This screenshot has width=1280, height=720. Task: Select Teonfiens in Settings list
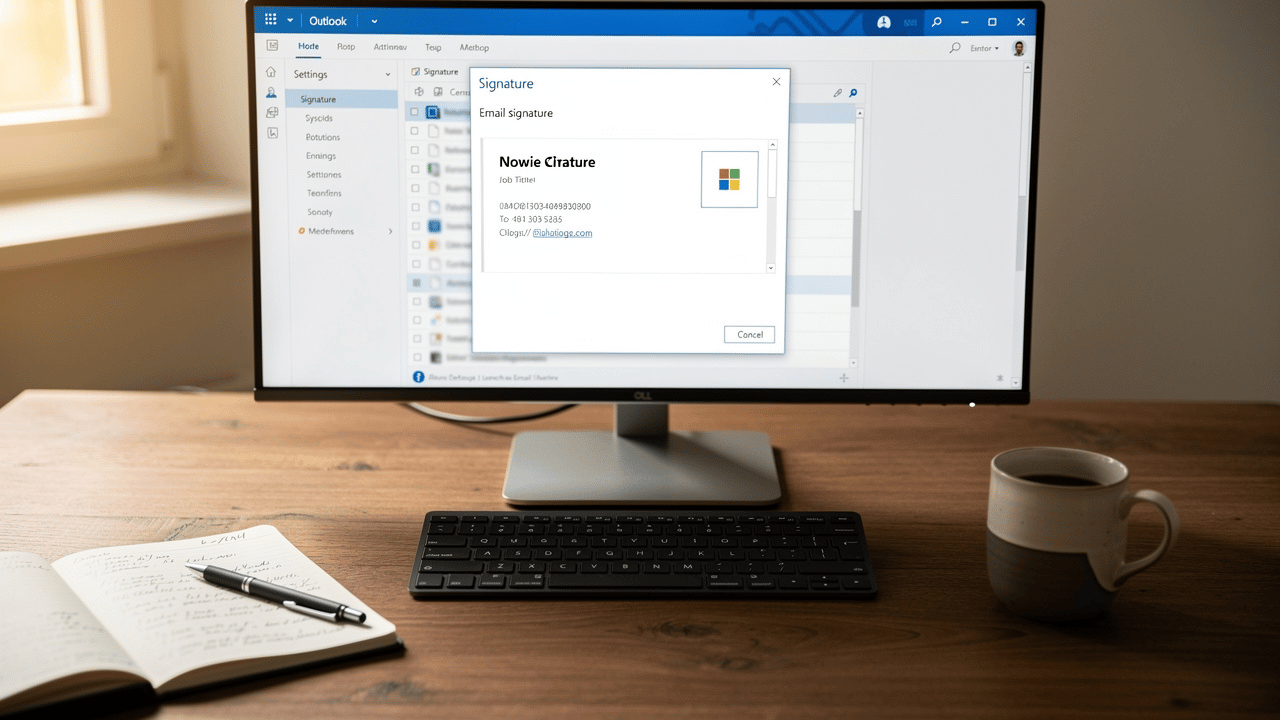tap(324, 193)
